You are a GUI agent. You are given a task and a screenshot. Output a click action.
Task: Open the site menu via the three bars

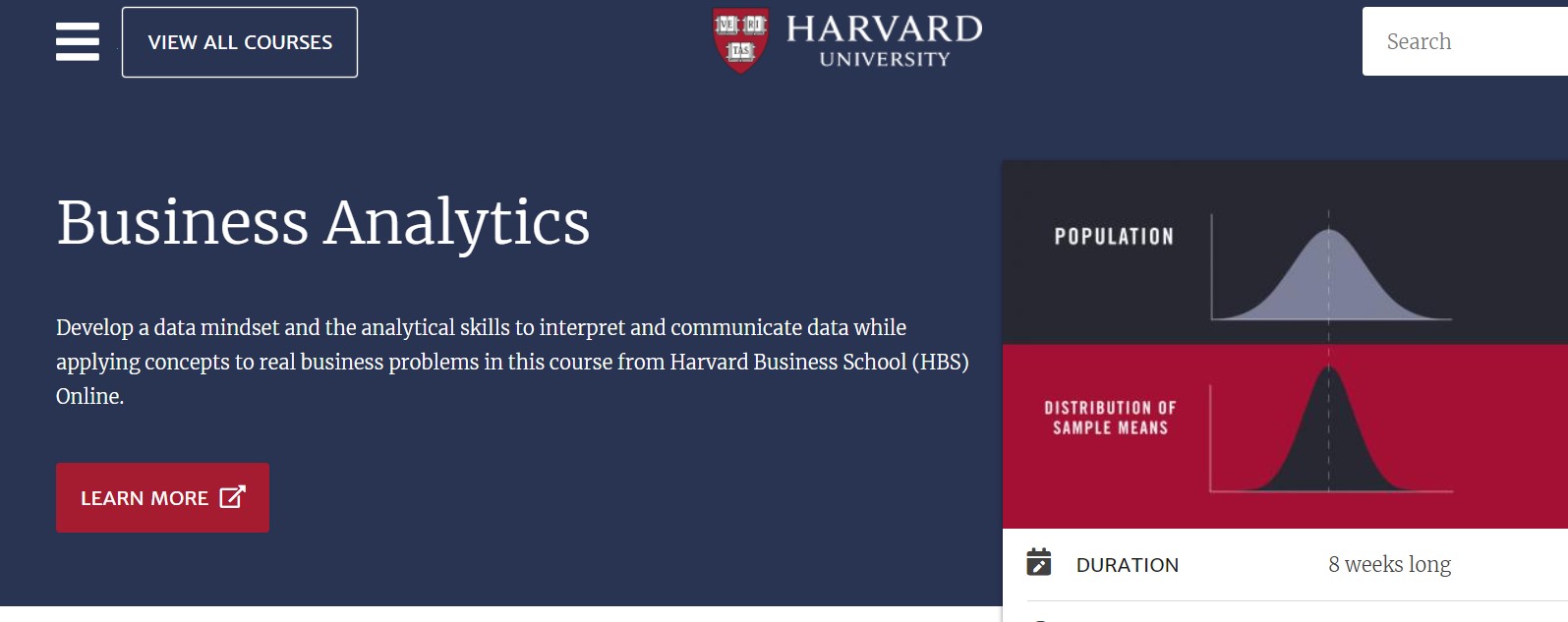click(77, 42)
